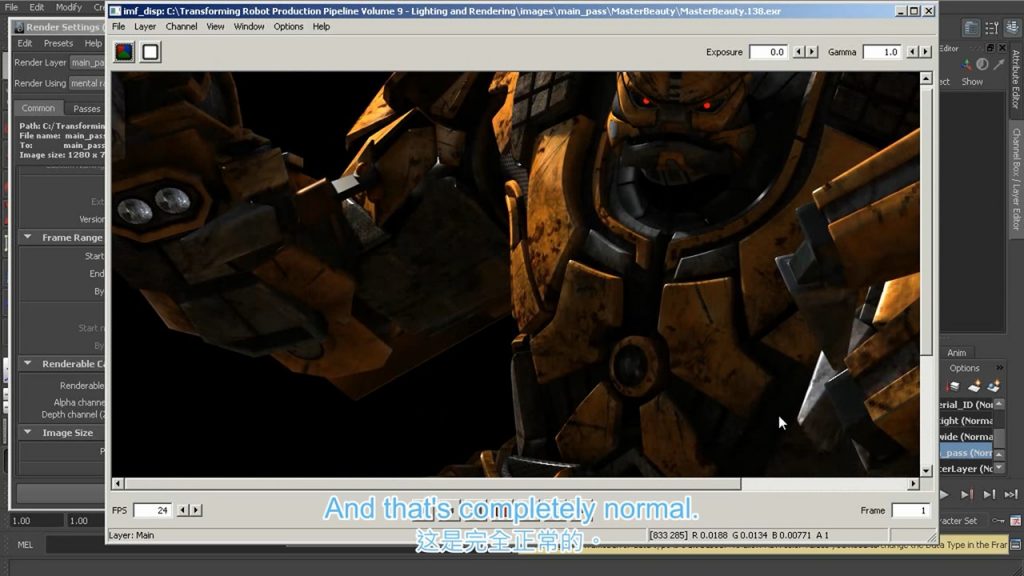Open the Render Using dropdown
Screen dimensions: 1024x576
tap(88, 83)
